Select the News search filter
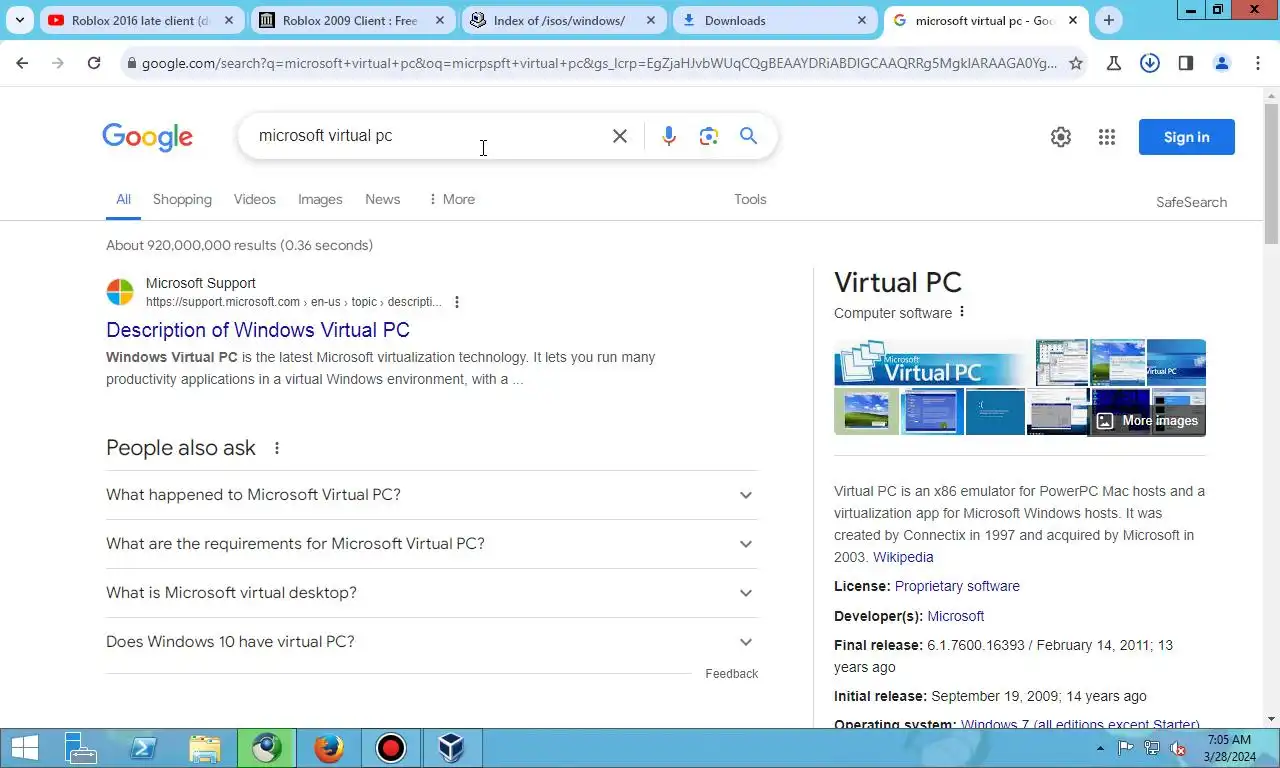 pyautogui.click(x=383, y=199)
